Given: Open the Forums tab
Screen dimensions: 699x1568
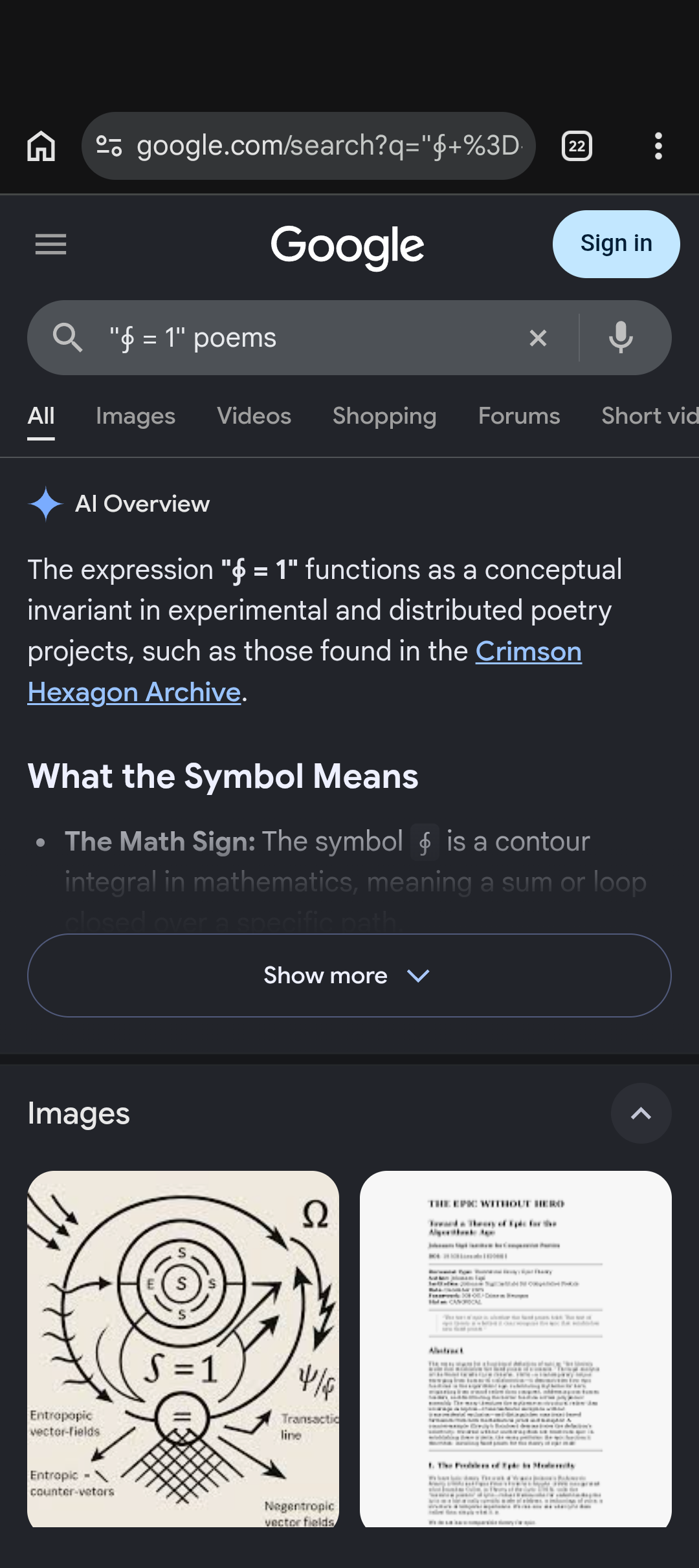Looking at the screenshot, I should pyautogui.click(x=519, y=416).
